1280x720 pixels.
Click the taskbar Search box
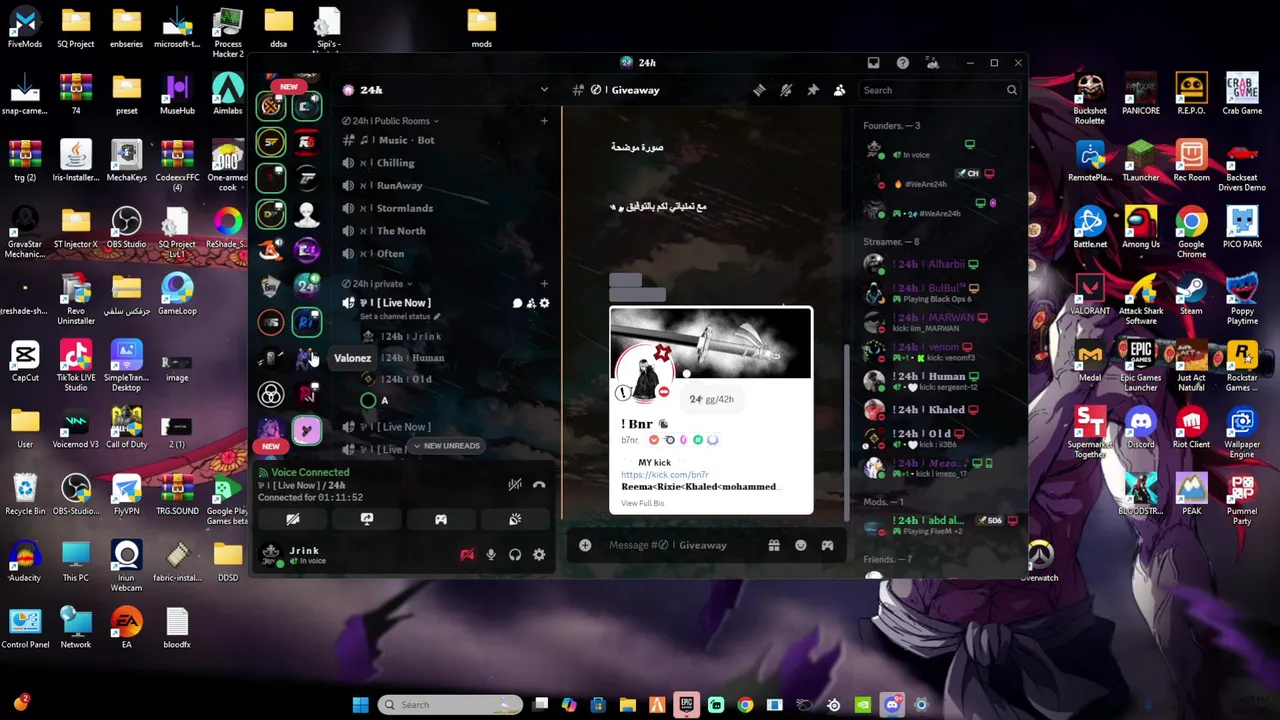(450, 705)
